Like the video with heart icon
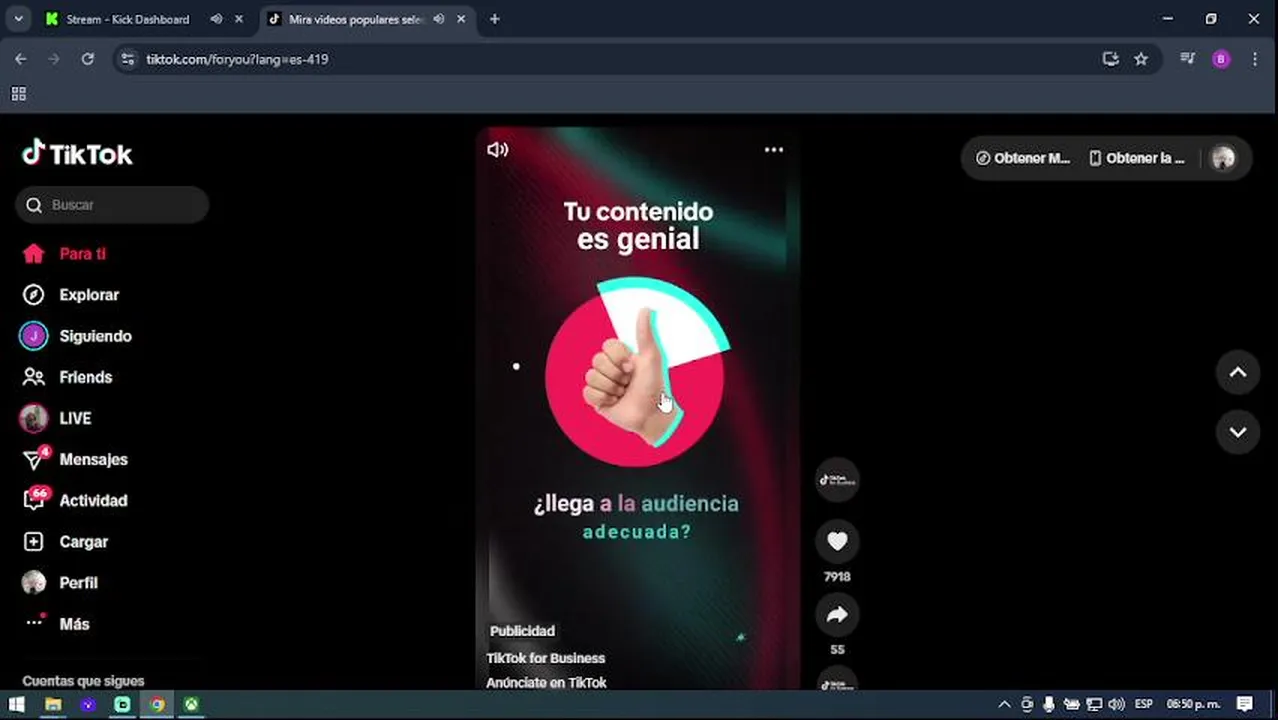Viewport: 1278px width, 720px height. tap(837, 541)
